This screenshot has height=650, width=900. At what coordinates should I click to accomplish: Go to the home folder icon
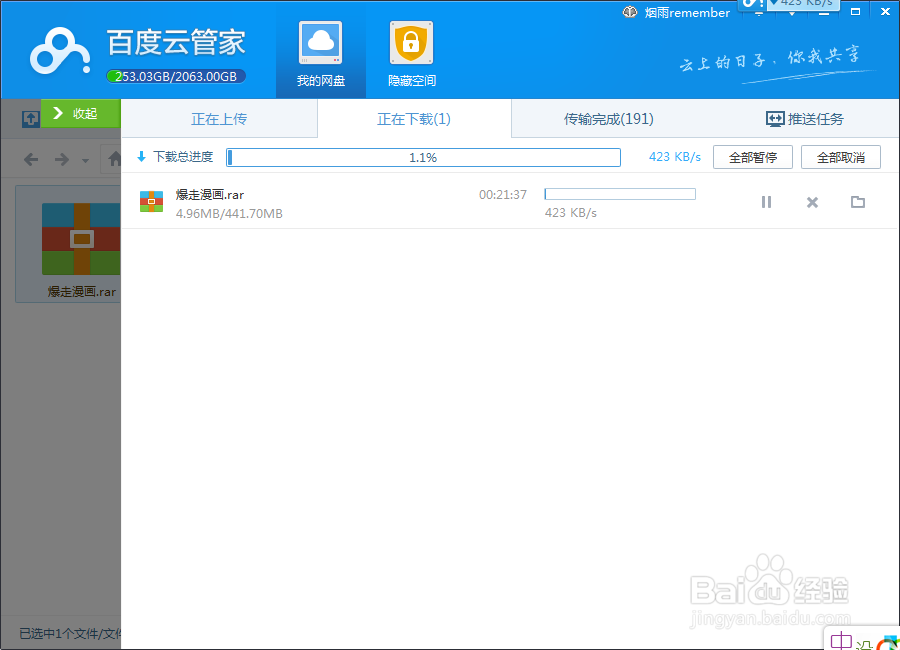point(115,158)
